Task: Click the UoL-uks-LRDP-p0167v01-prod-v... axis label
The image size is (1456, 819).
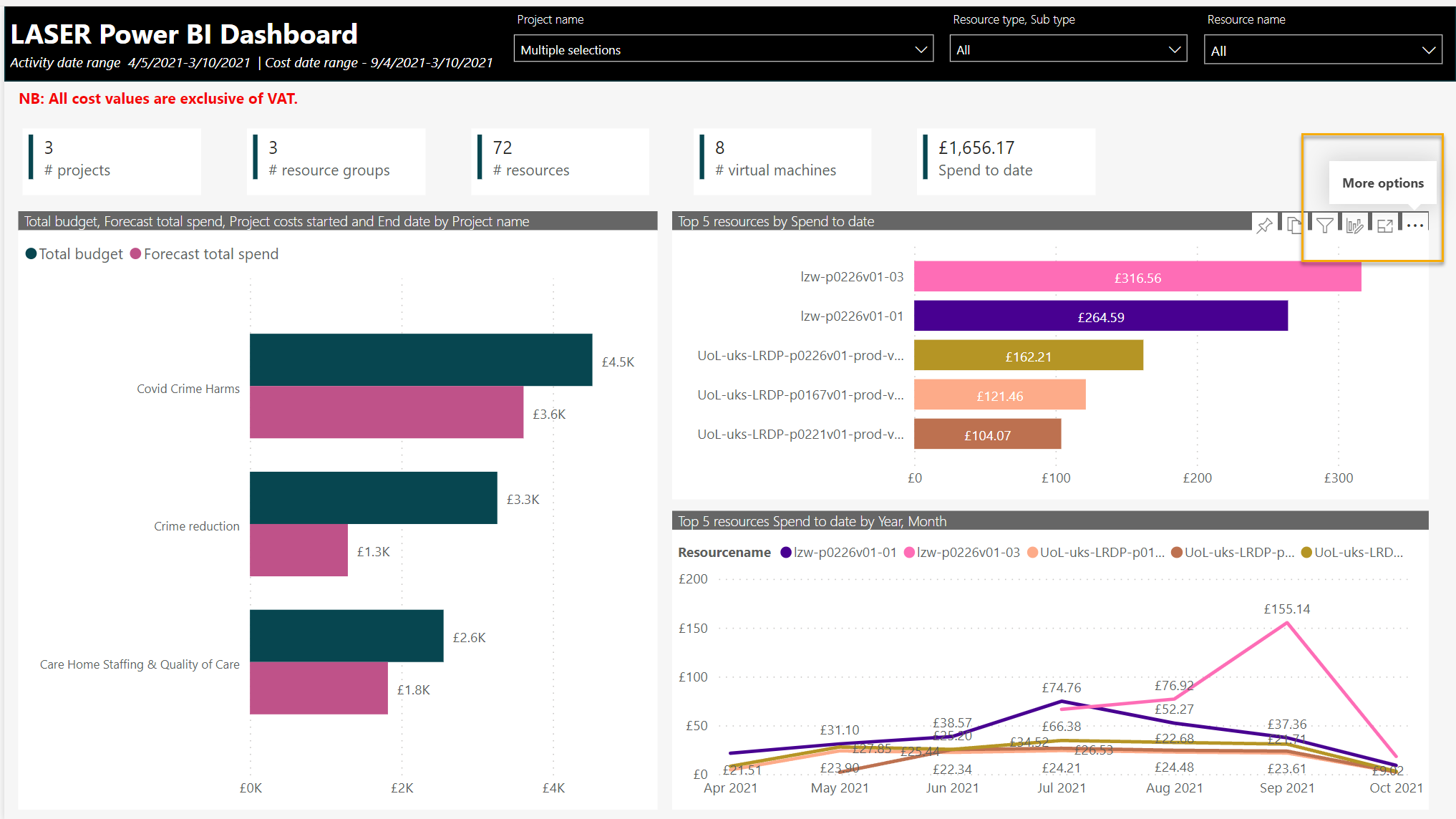Action: click(x=800, y=394)
